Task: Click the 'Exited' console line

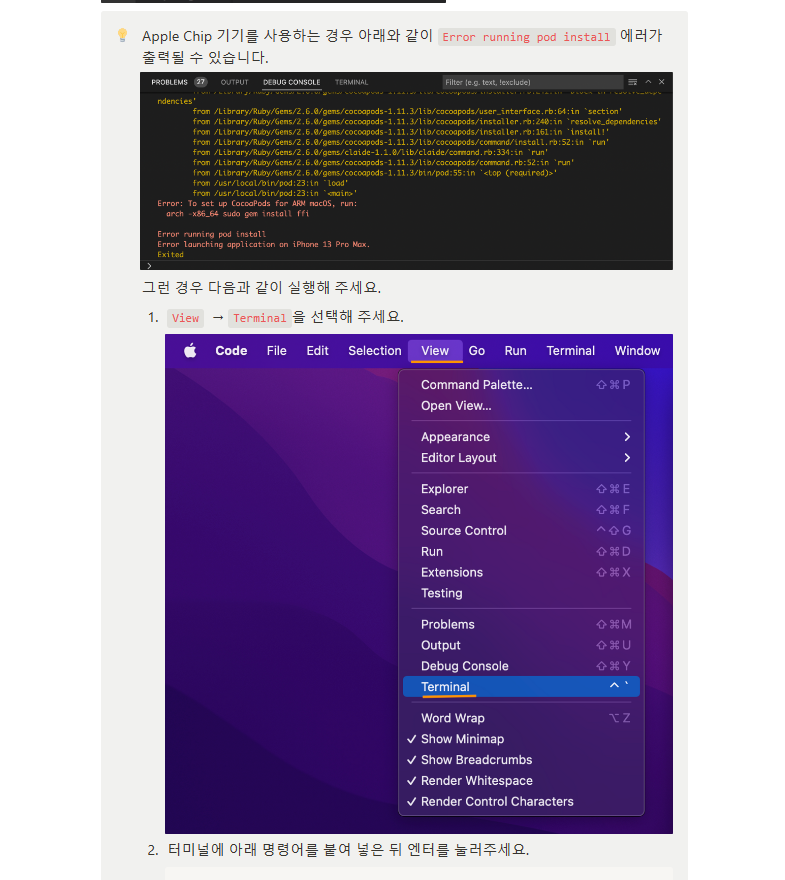Action: 171,255
